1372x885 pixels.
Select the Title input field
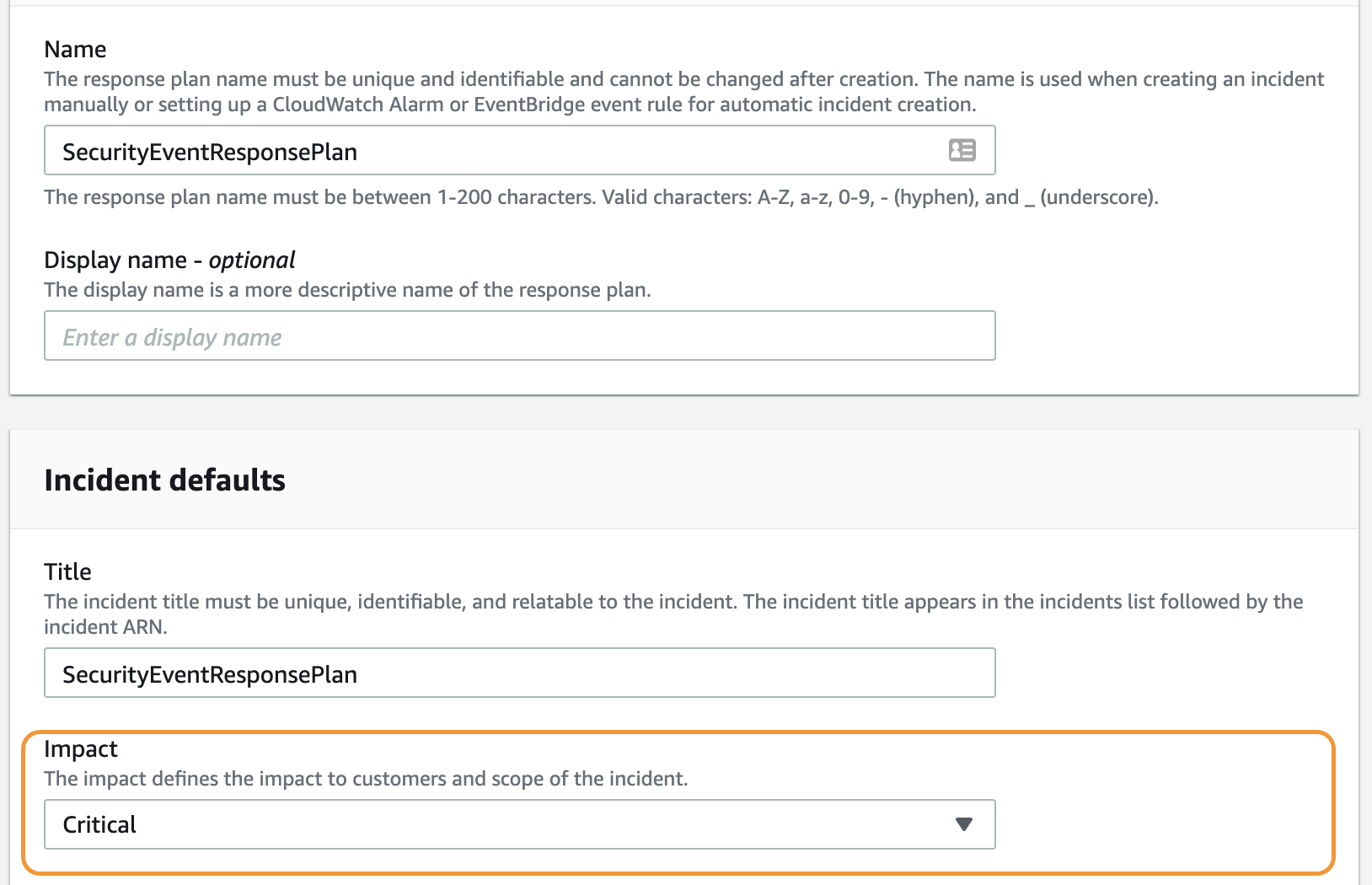click(x=519, y=673)
